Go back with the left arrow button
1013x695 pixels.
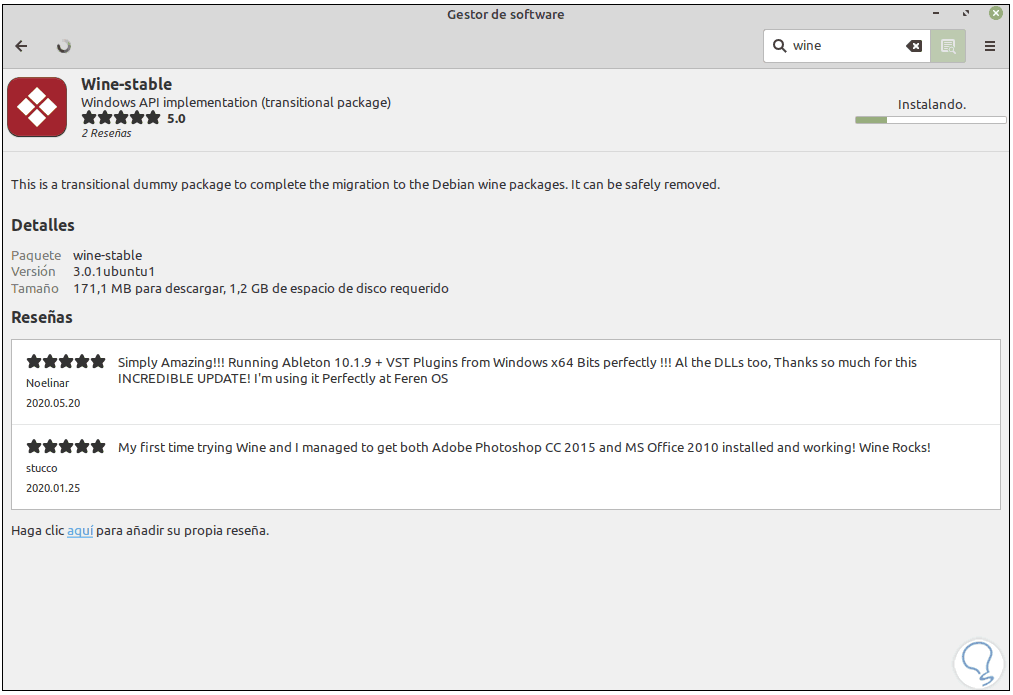pos(21,46)
